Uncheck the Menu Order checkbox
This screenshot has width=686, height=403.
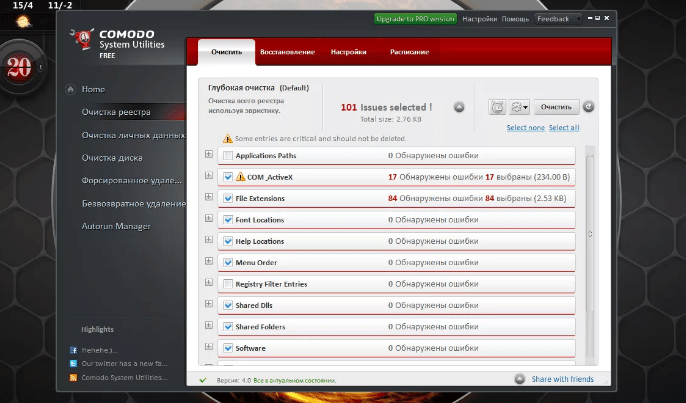click(228, 263)
